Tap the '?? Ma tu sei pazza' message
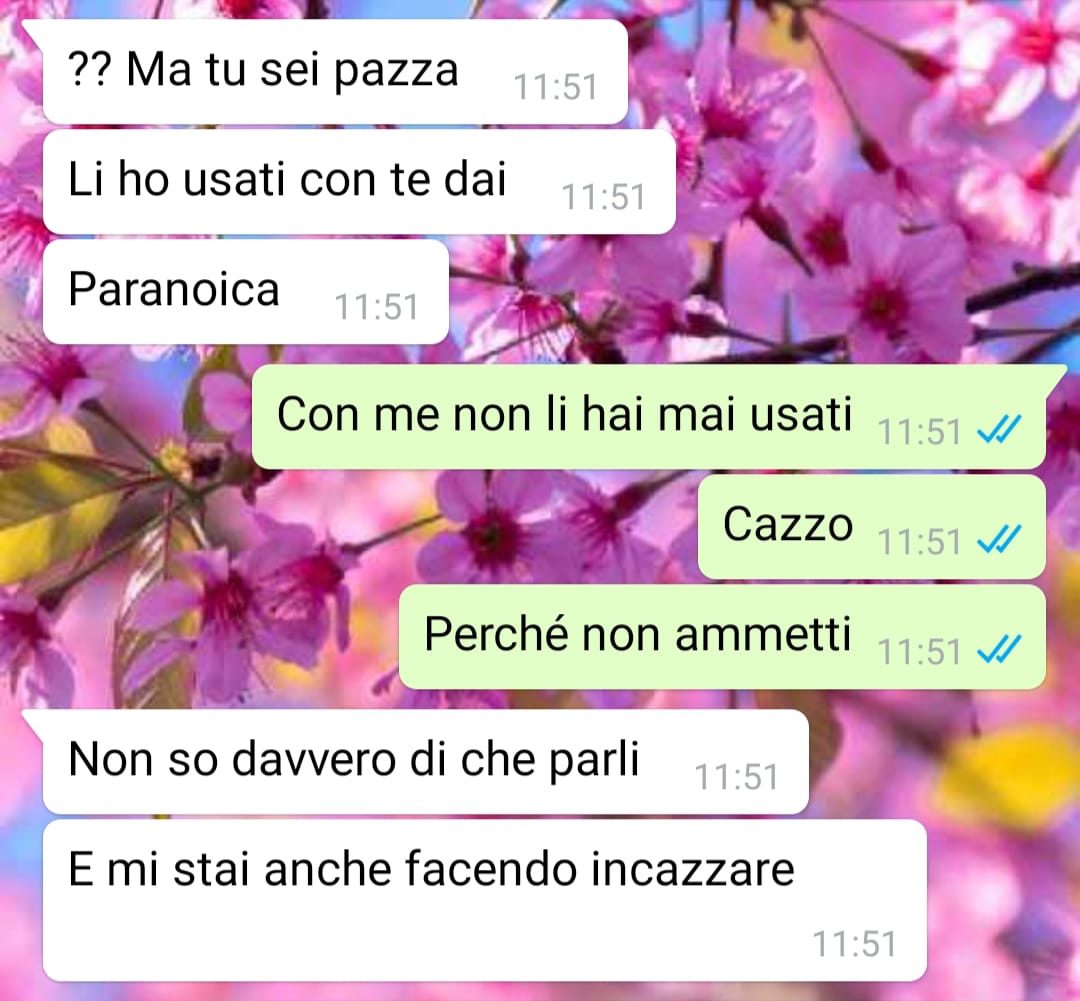 coord(335,72)
